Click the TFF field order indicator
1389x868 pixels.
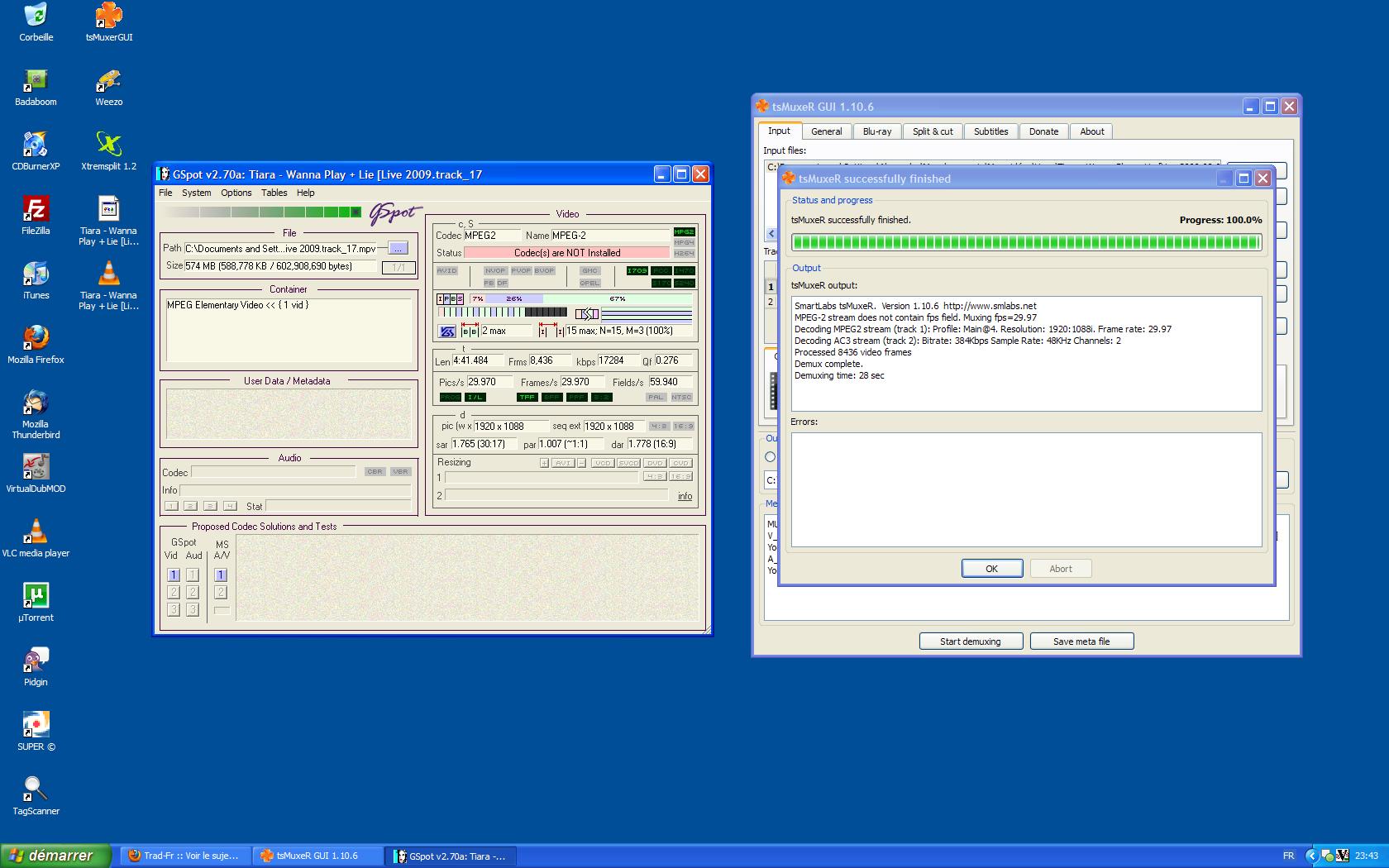527,397
